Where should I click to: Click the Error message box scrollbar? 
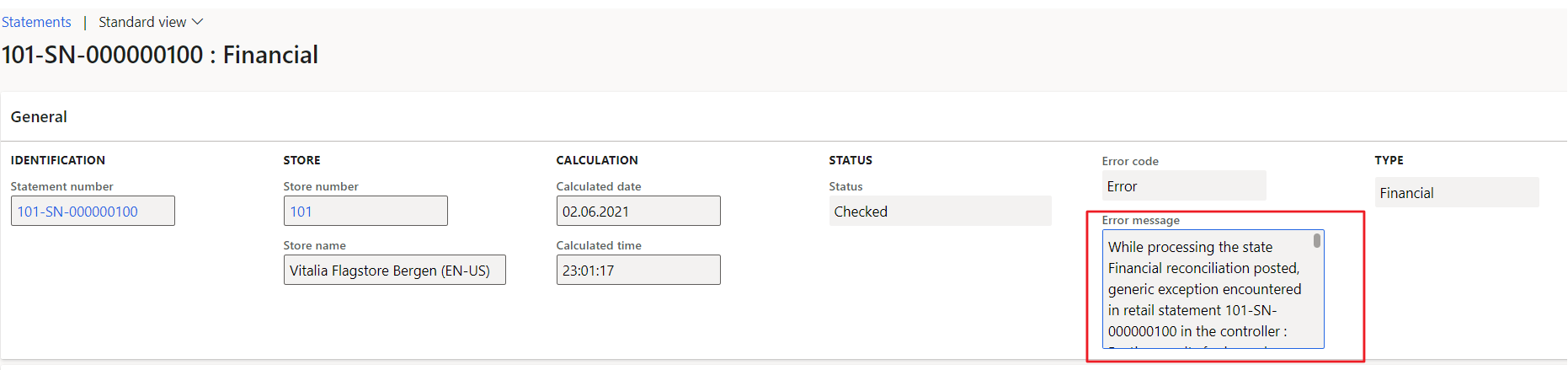tap(1317, 241)
